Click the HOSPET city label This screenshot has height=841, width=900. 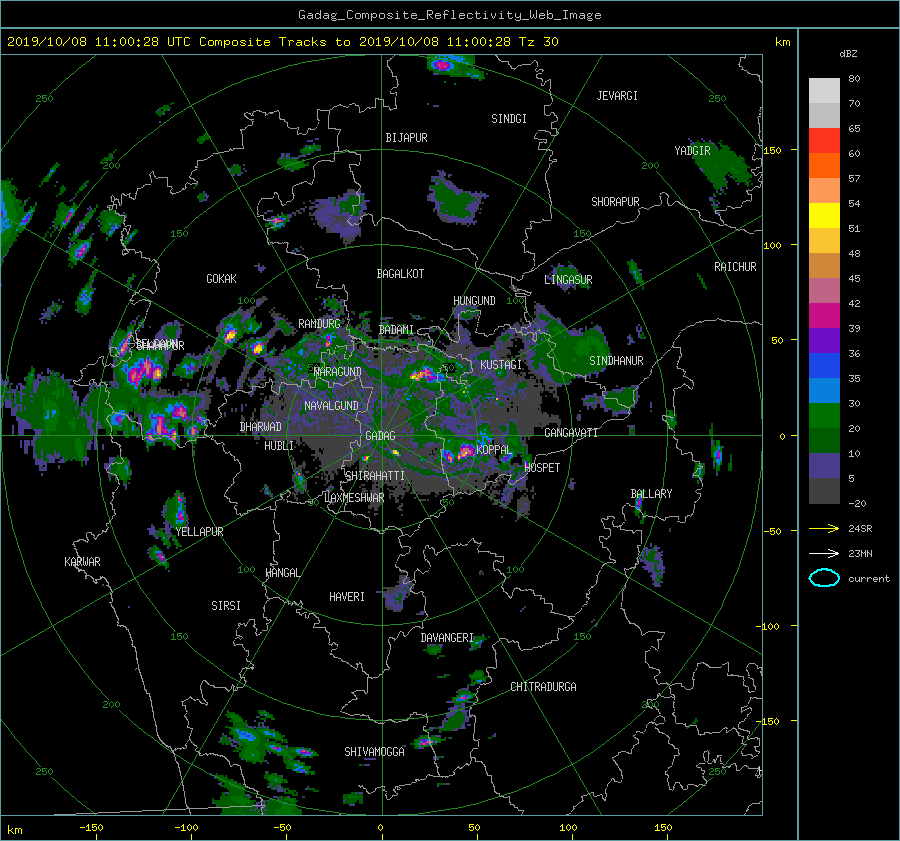pyautogui.click(x=542, y=468)
